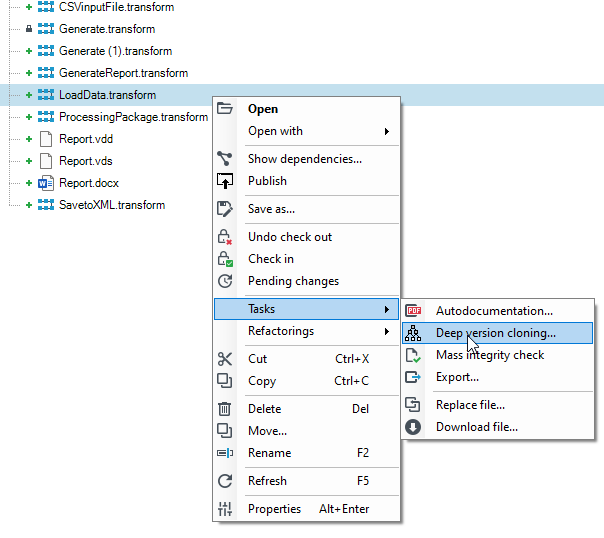Image resolution: width=604 pixels, height=538 pixels.
Task: Choose Open from the context menu
Action: tap(307, 109)
